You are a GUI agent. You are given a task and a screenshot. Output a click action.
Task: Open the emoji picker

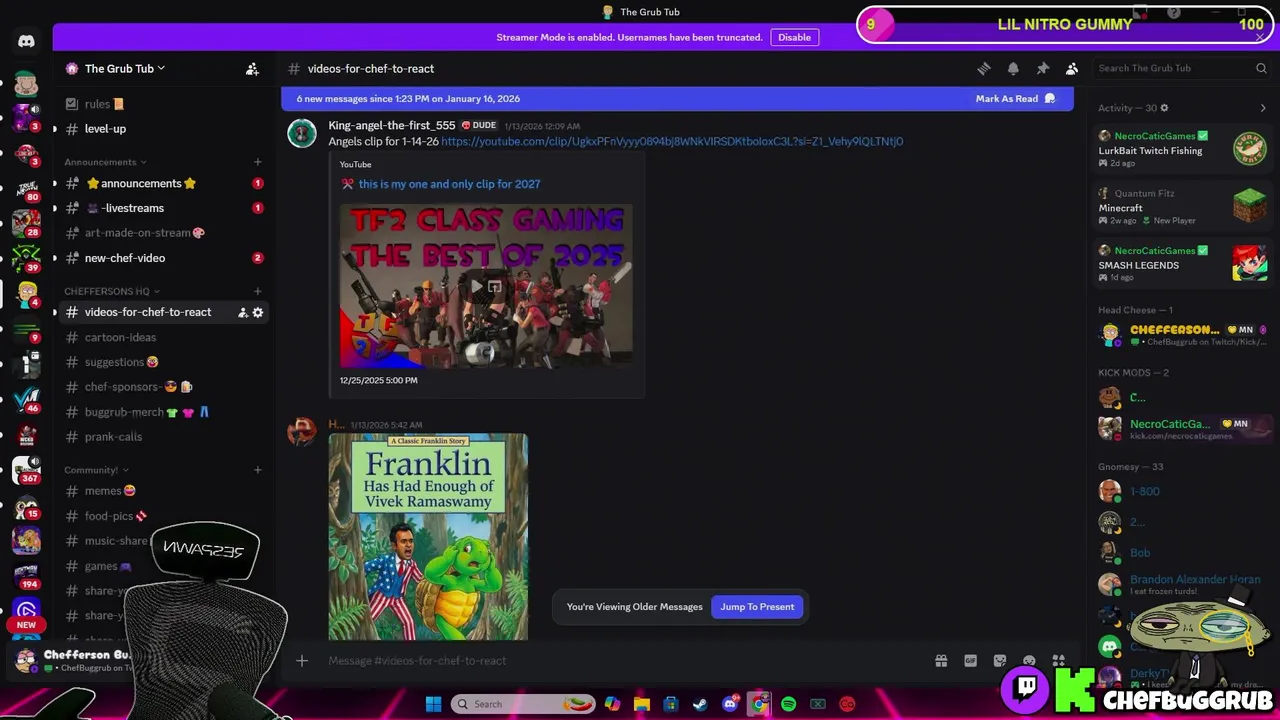(1029, 660)
